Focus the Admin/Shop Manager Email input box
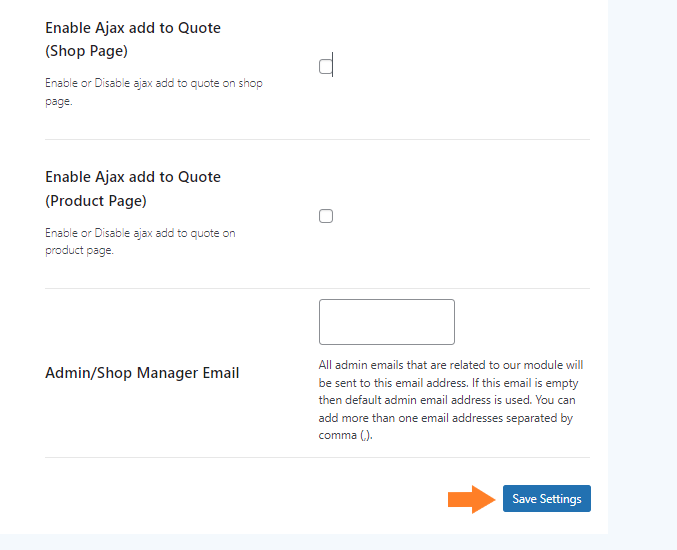Image resolution: width=677 pixels, height=550 pixels. click(386, 322)
